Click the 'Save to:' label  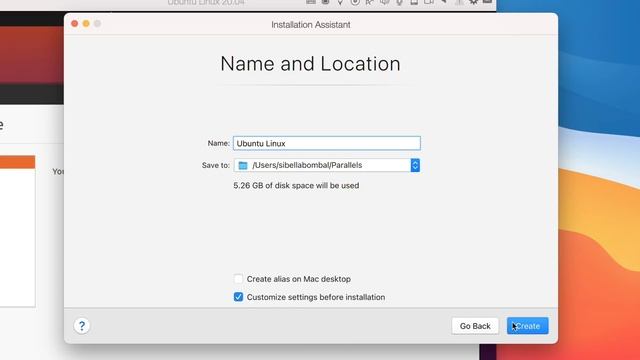tap(216, 165)
